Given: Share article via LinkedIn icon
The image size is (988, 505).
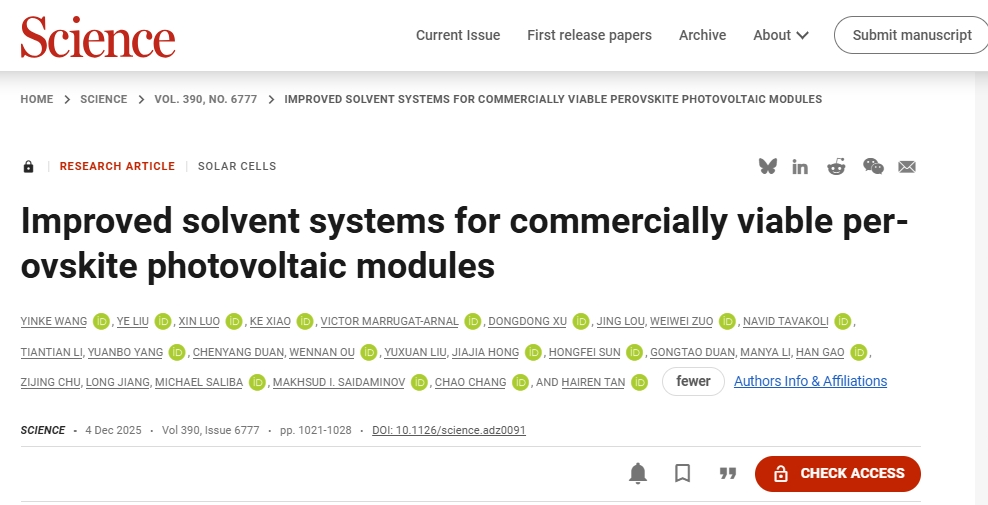Looking at the screenshot, I should pos(800,167).
